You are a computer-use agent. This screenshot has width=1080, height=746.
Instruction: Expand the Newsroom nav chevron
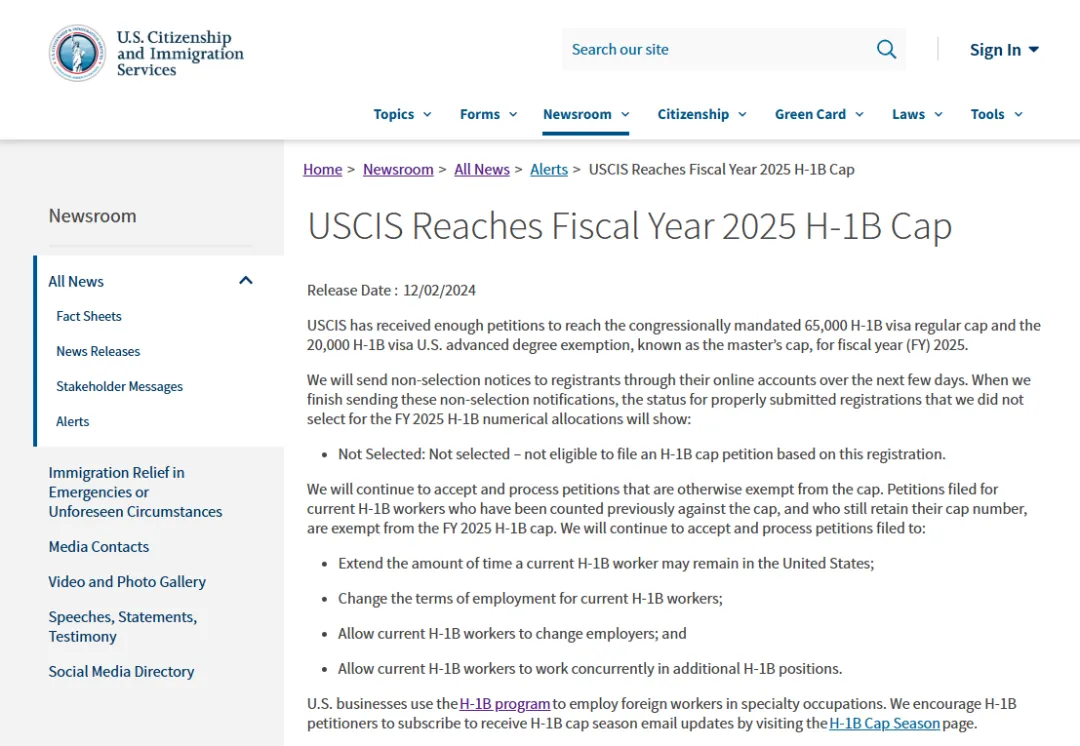pos(625,114)
